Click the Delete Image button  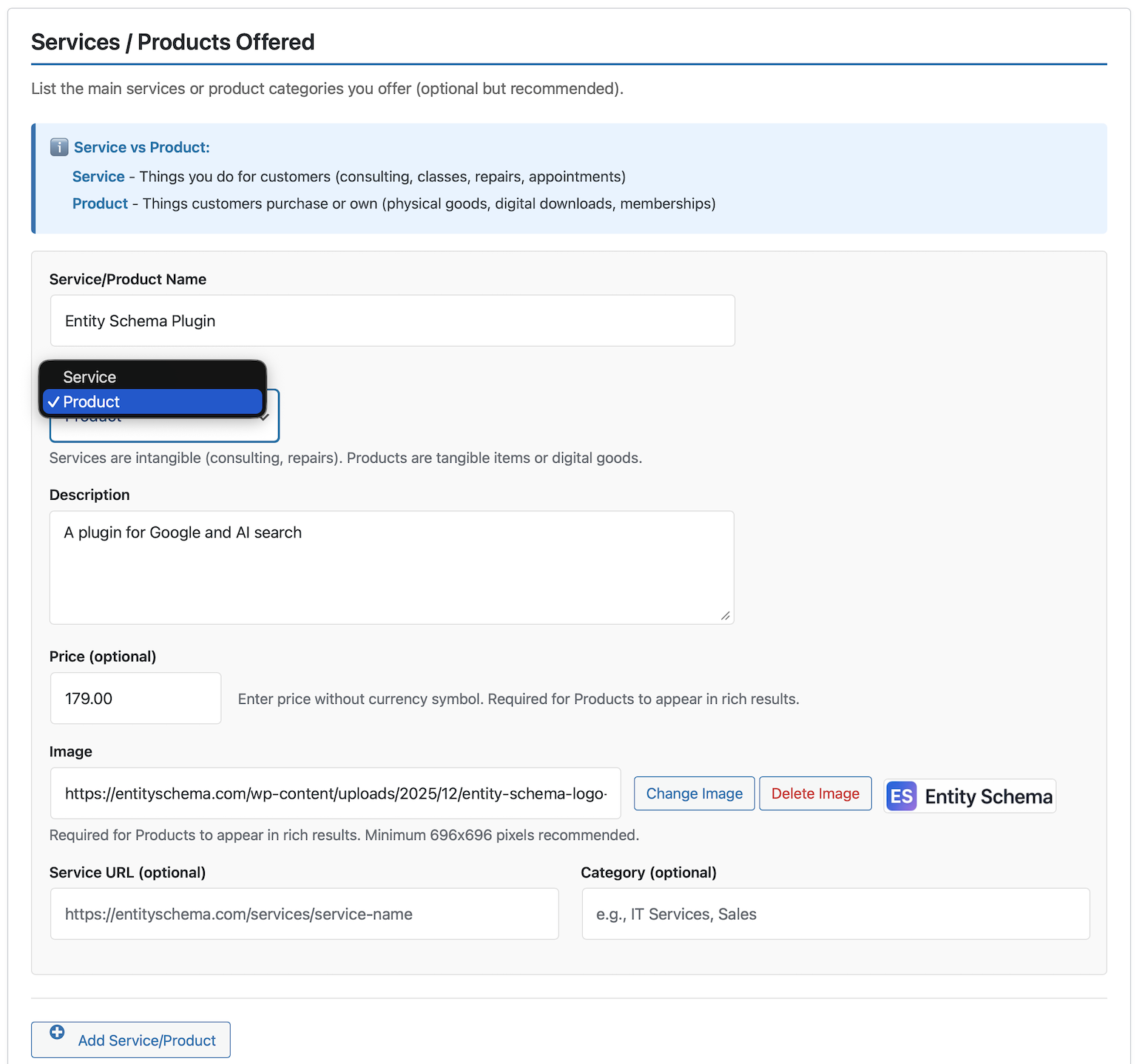(815, 793)
